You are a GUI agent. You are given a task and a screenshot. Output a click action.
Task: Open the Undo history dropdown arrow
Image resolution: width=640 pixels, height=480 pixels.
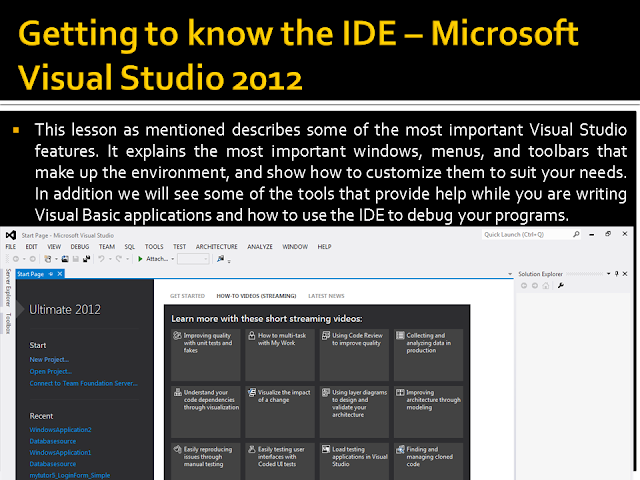pyautogui.click(x=110, y=259)
